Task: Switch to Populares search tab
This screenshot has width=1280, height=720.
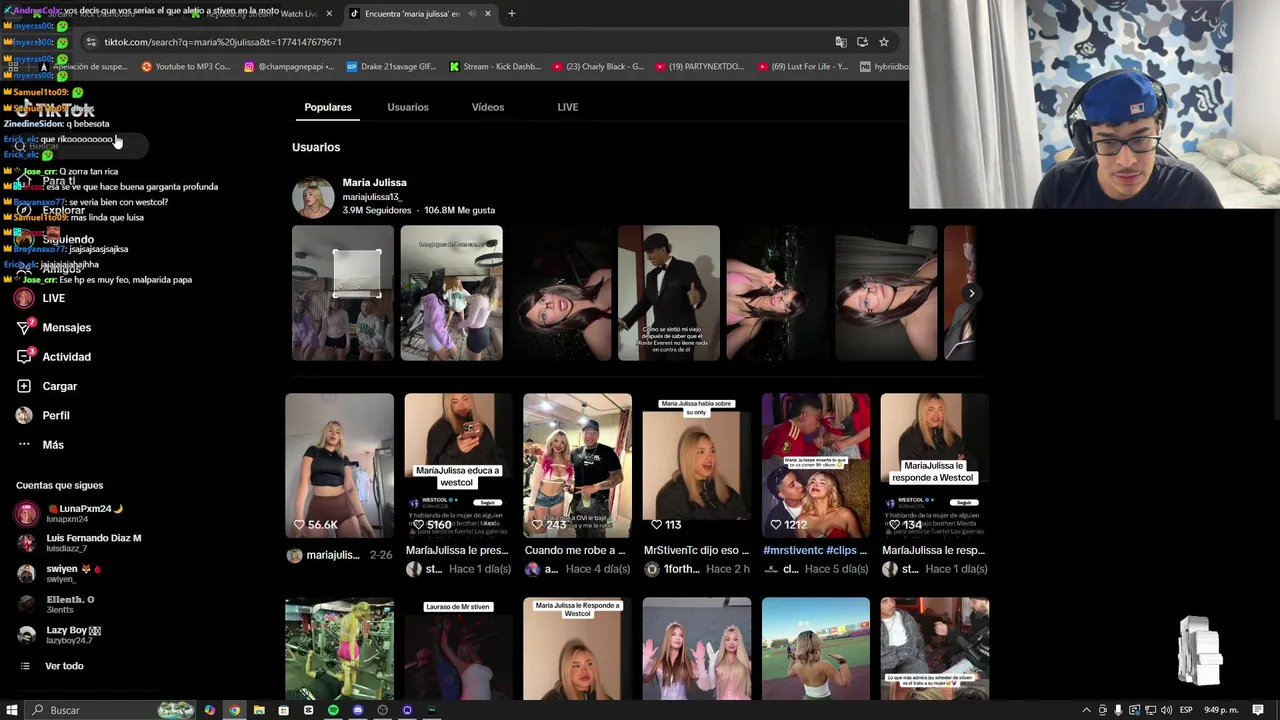Action: point(328,107)
